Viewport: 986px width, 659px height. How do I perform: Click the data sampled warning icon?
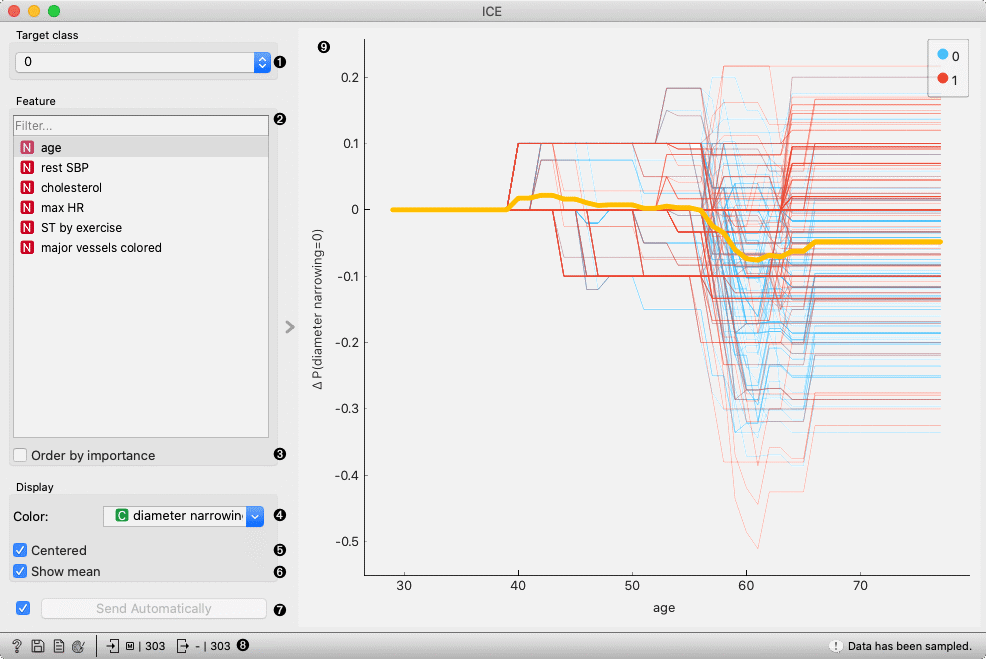point(837,646)
